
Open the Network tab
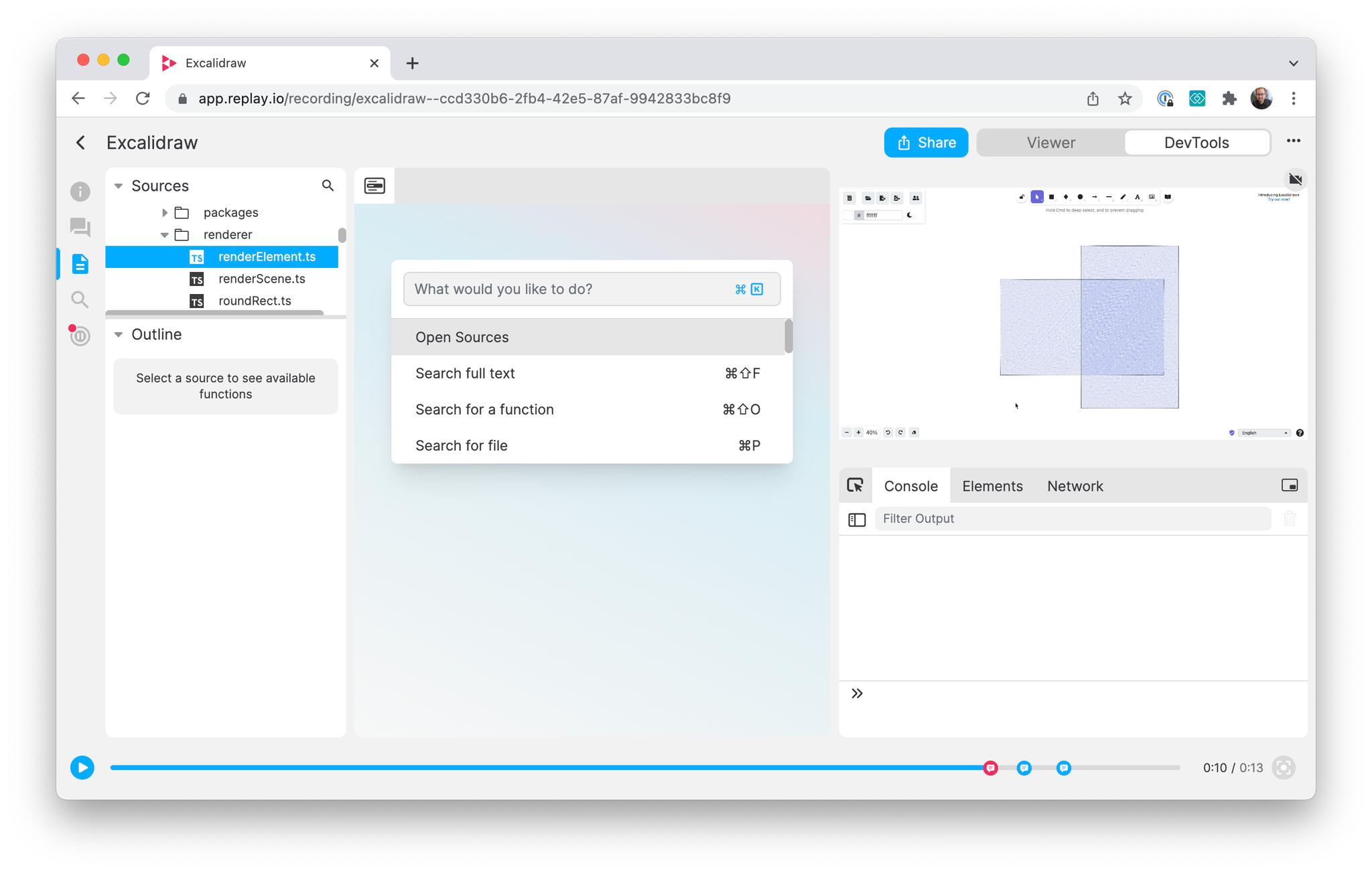coord(1075,486)
